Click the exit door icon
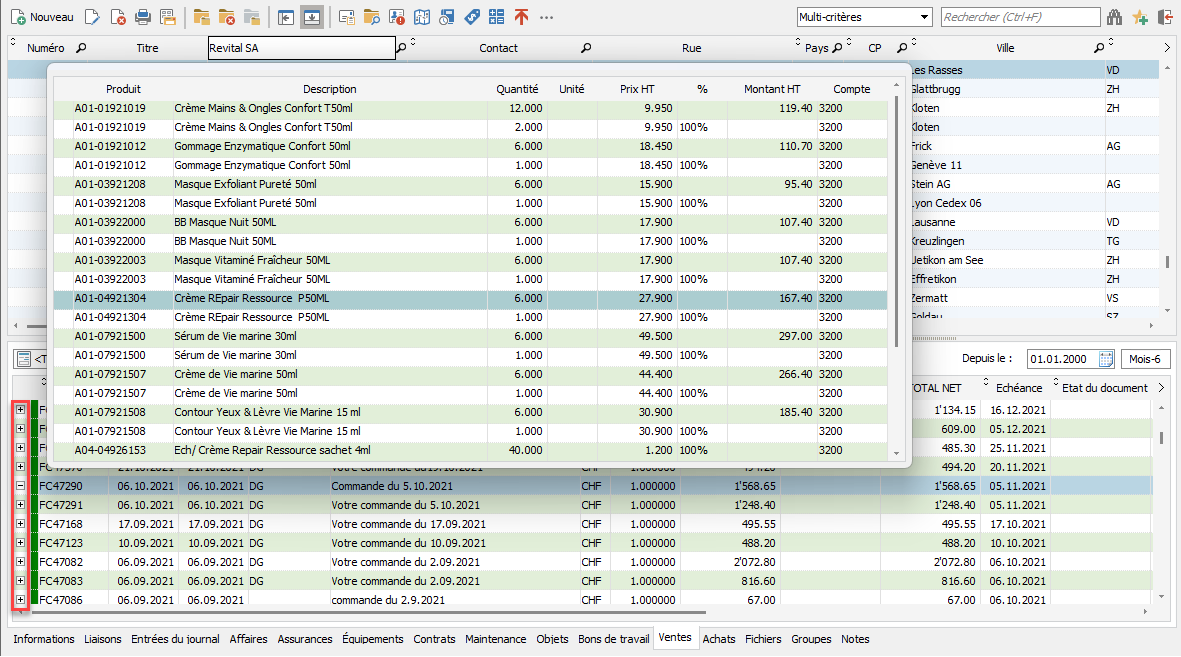This screenshot has height=657, width=1181. pos(1165,17)
